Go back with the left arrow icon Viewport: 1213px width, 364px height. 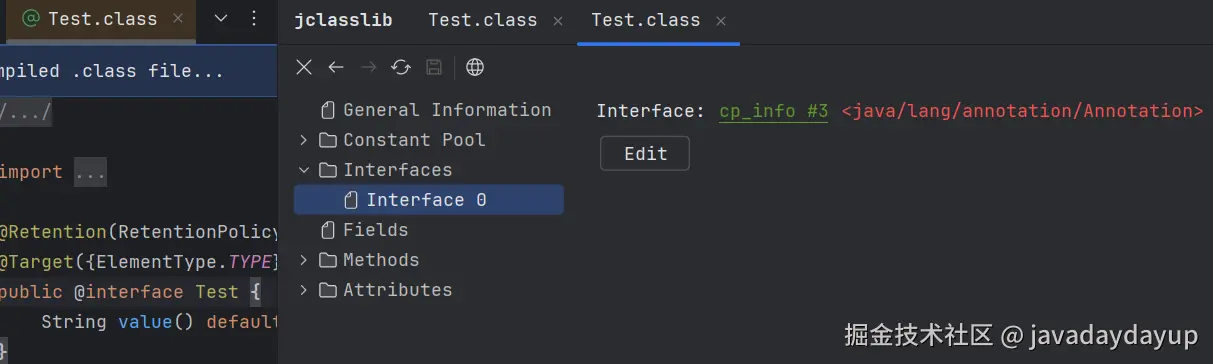point(336,67)
